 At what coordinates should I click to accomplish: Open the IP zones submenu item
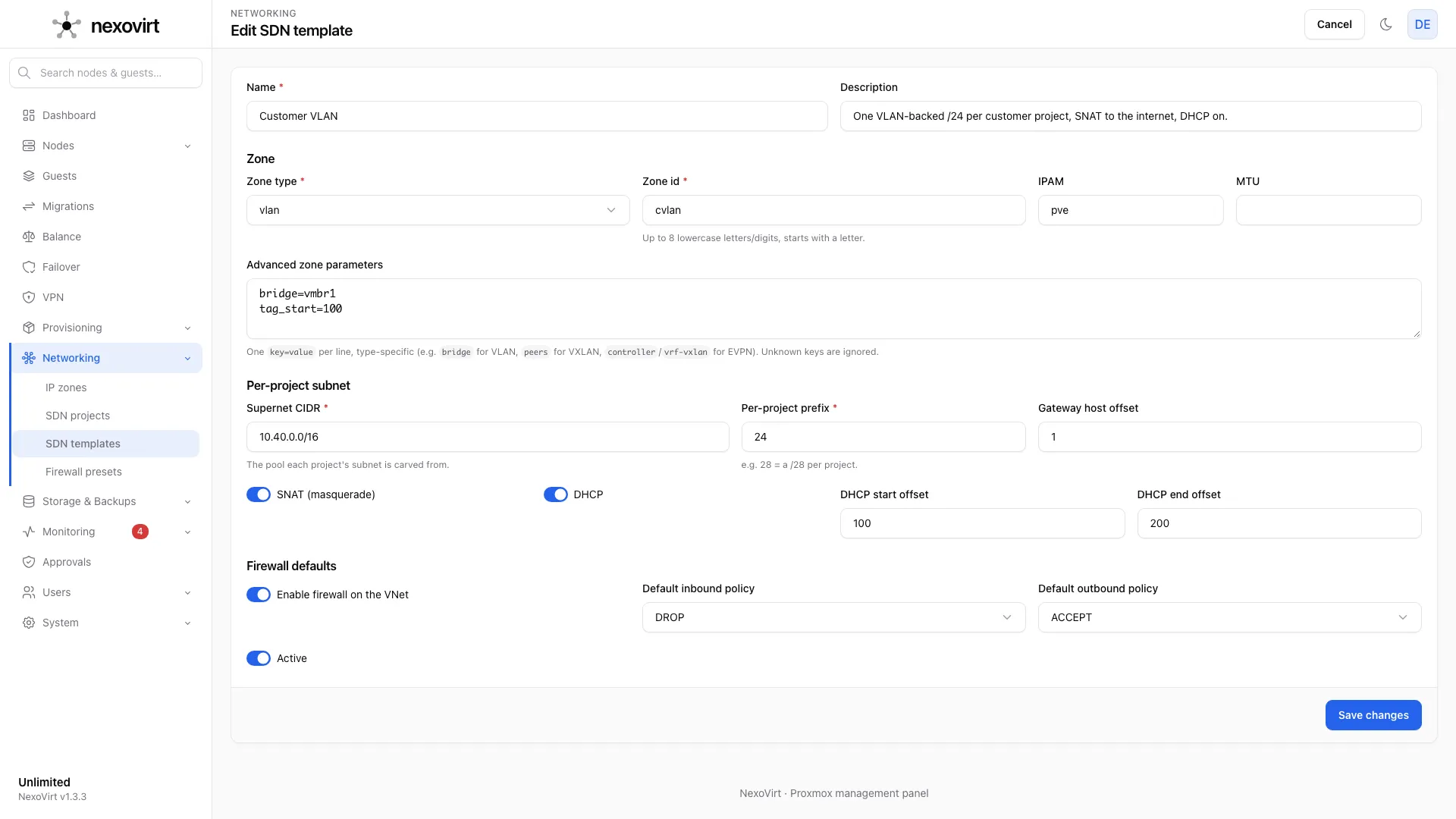pos(106,388)
